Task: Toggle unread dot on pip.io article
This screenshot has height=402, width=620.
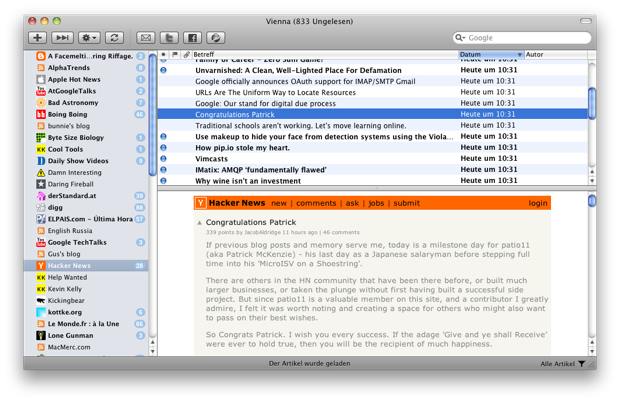Action: 163,147
